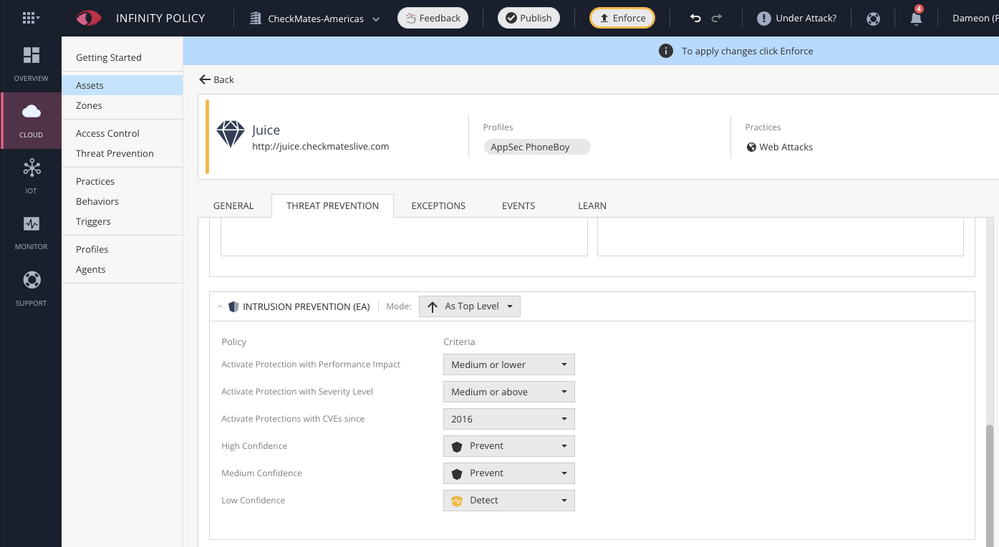Open Medium Confidence Prevent dropdown
Image resolution: width=999 pixels, height=547 pixels.
(x=509, y=473)
